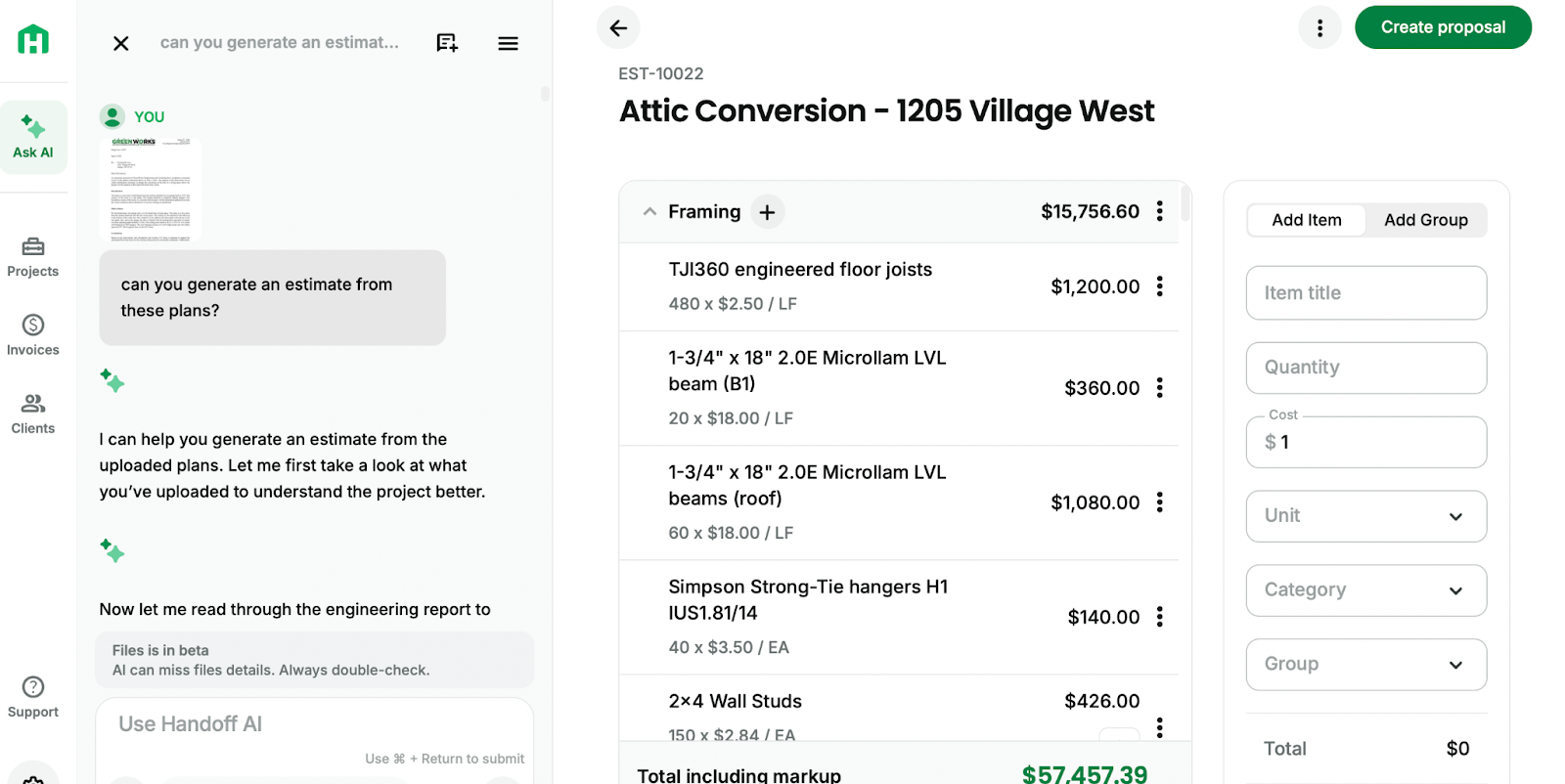The image size is (1565, 784).
Task: Go back with the arrow button
Action: (x=618, y=27)
